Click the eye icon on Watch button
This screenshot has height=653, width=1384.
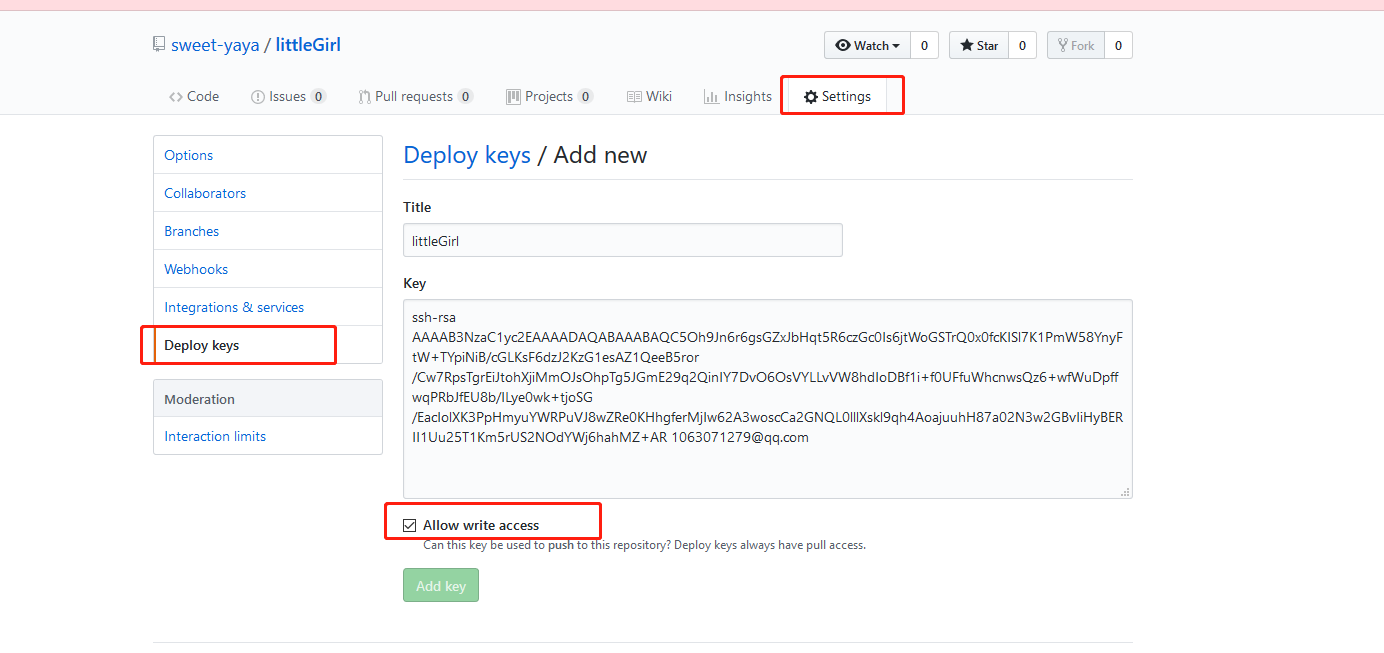(843, 45)
